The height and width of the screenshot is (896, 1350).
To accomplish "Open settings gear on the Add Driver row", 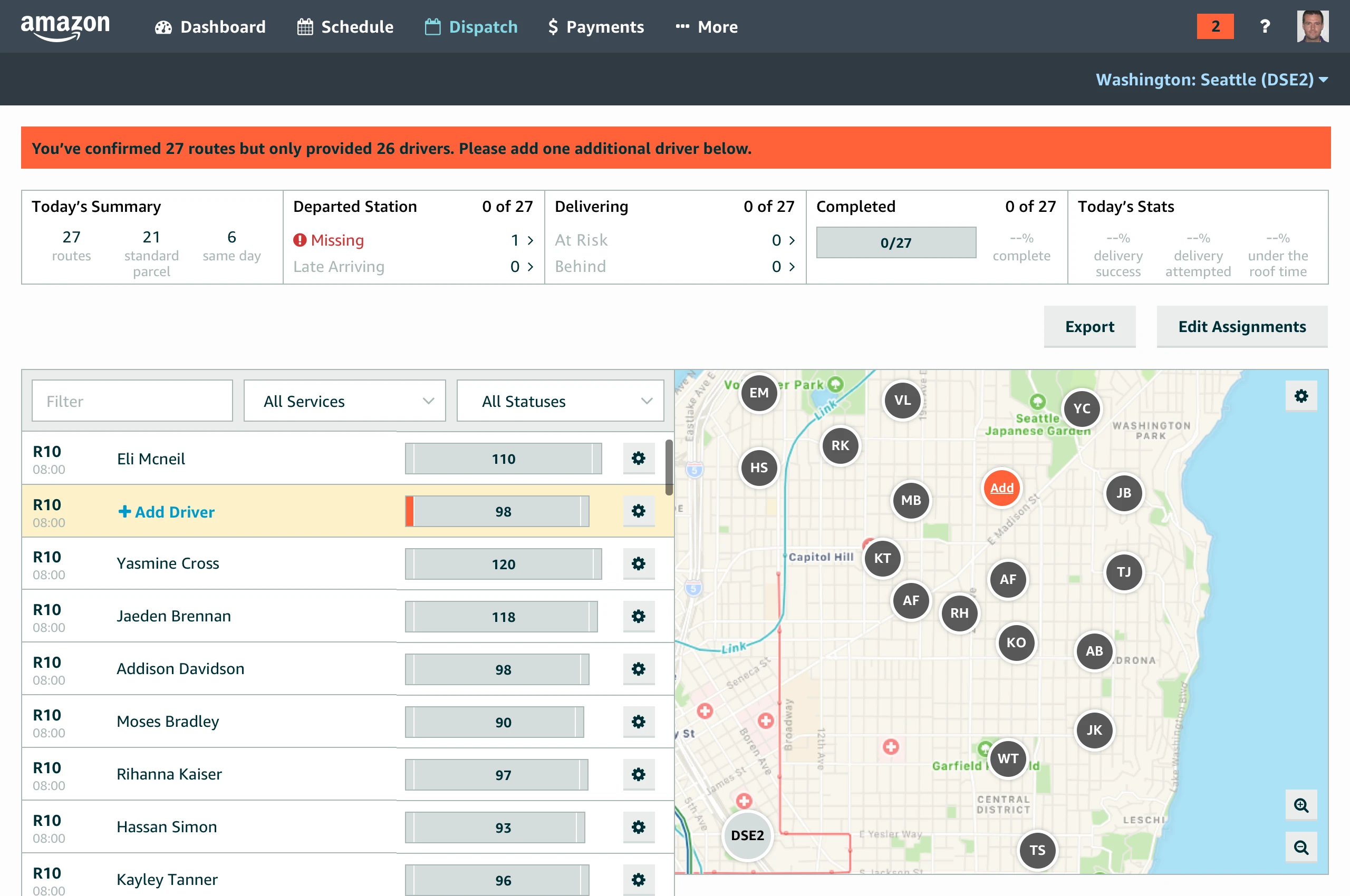I will coord(639,511).
